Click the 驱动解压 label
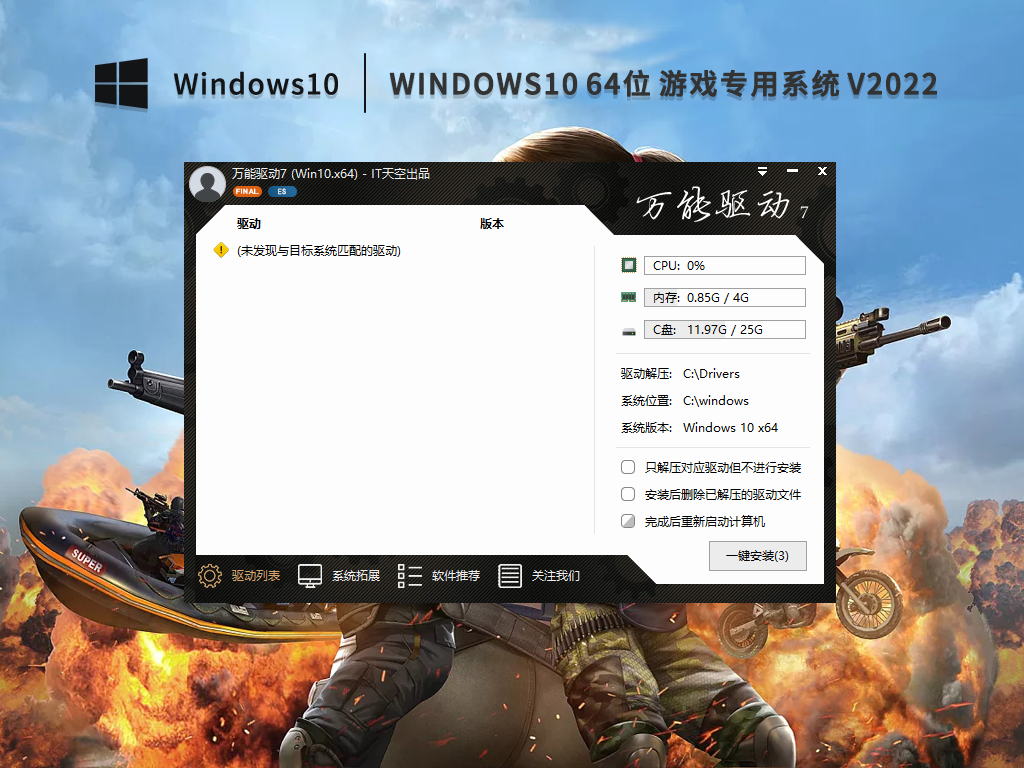 pos(646,374)
